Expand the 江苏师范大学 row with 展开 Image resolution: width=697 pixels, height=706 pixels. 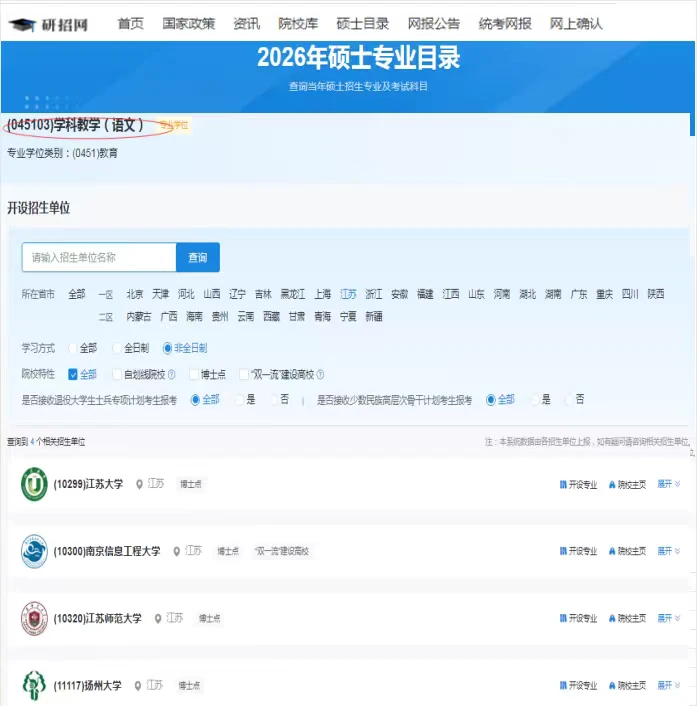[x=669, y=618]
